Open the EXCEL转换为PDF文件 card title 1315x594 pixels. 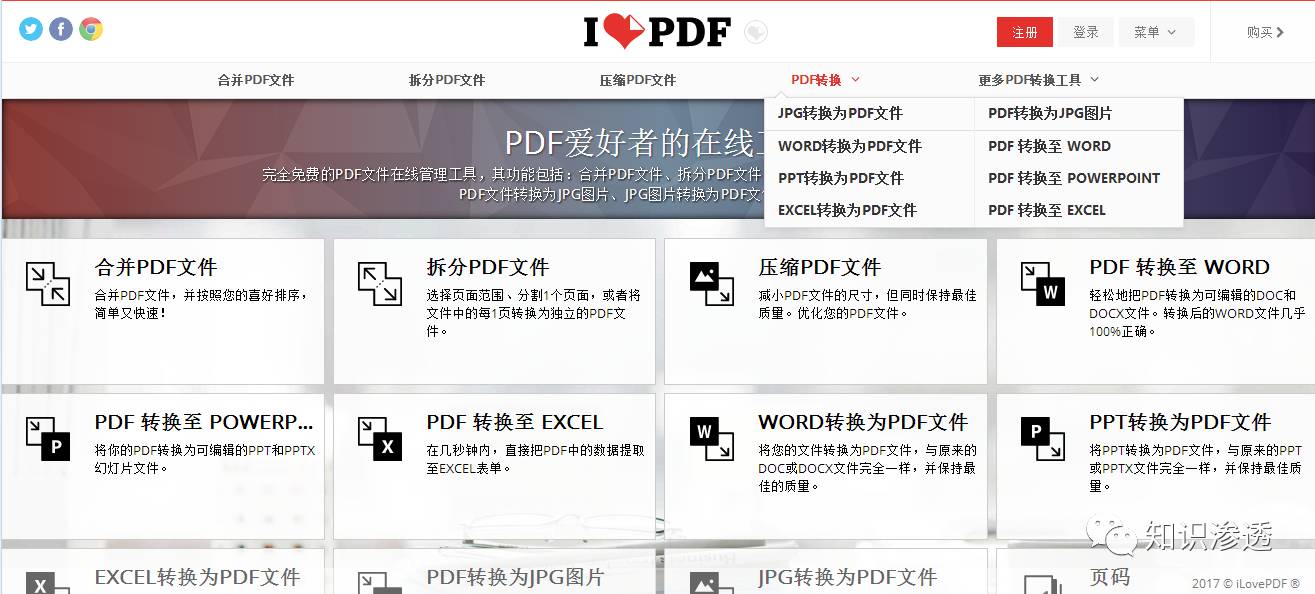198,578
